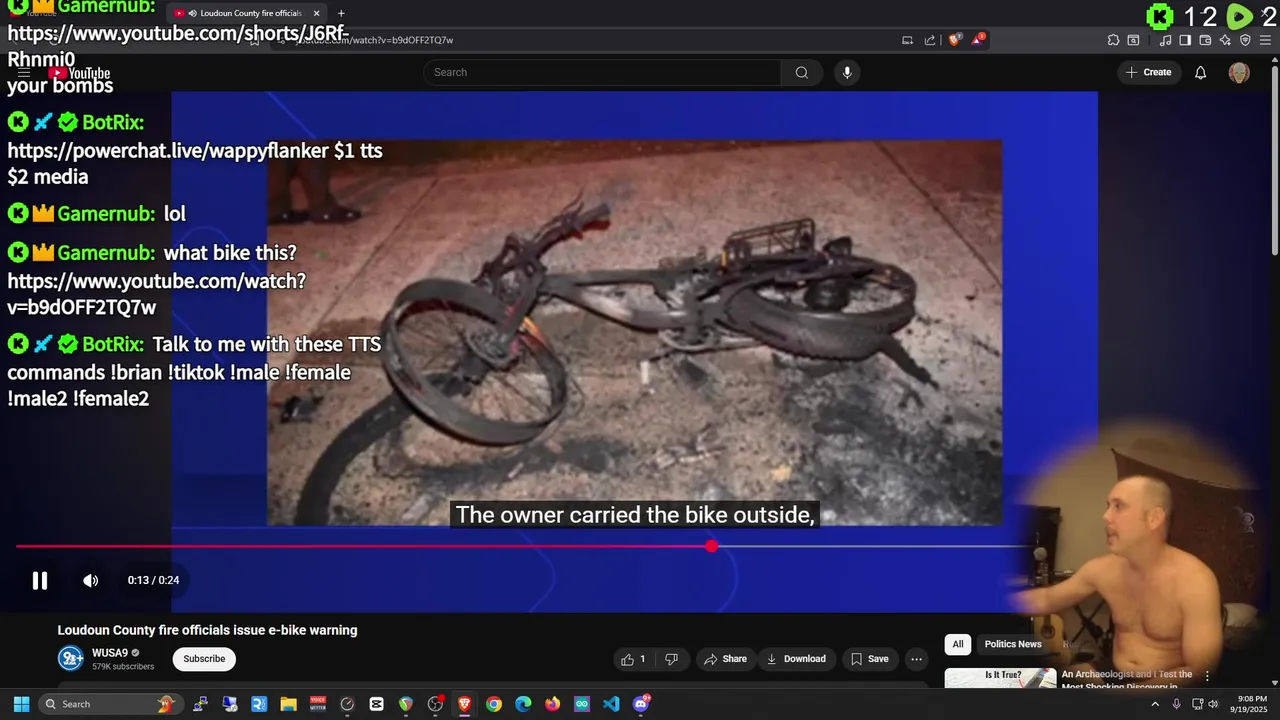The height and width of the screenshot is (720, 1280).
Task: Open the Create menu button
Action: [1148, 72]
